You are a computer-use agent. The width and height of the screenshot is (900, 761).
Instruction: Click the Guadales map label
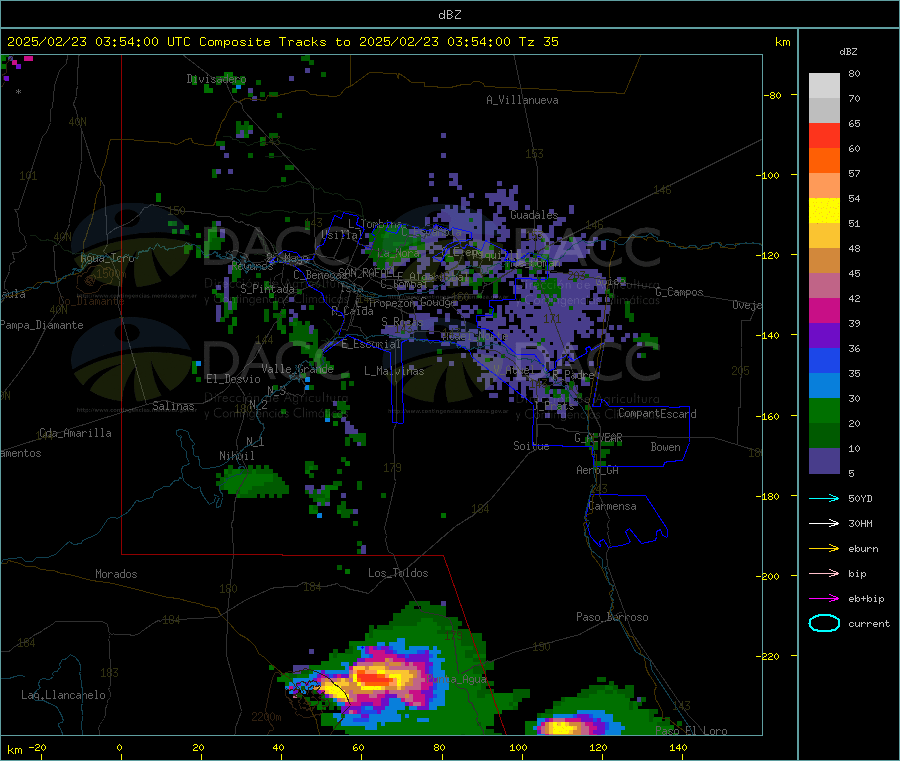[534, 215]
